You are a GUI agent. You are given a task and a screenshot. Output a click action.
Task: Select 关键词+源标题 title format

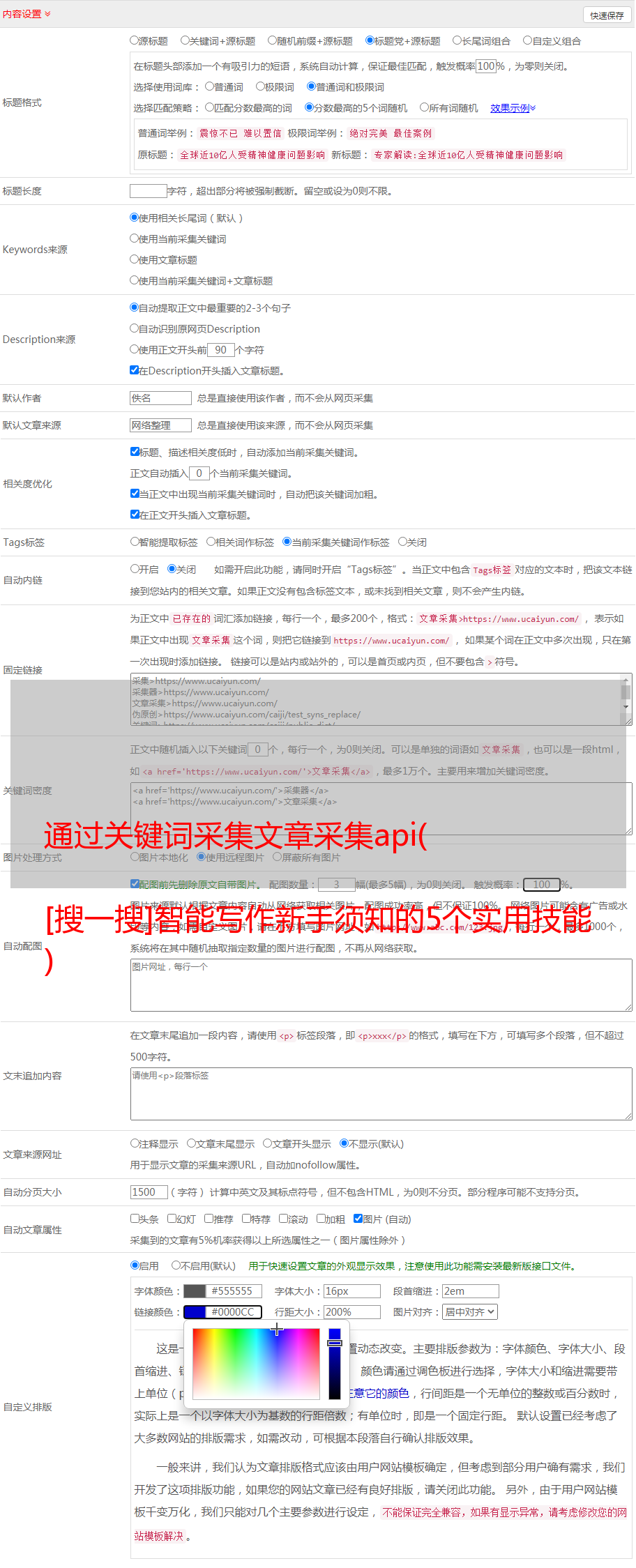(x=185, y=40)
